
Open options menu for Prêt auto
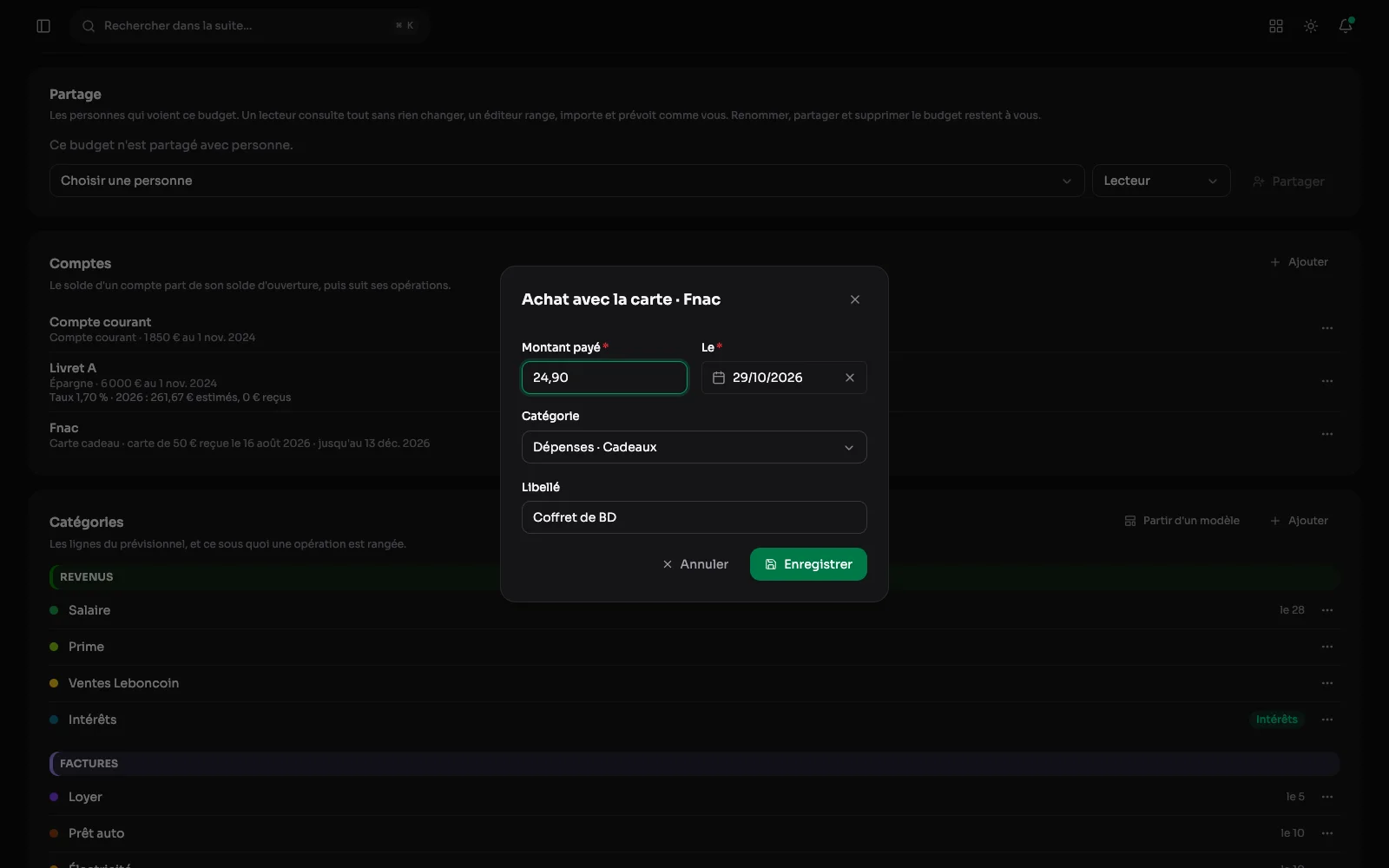(x=1327, y=833)
